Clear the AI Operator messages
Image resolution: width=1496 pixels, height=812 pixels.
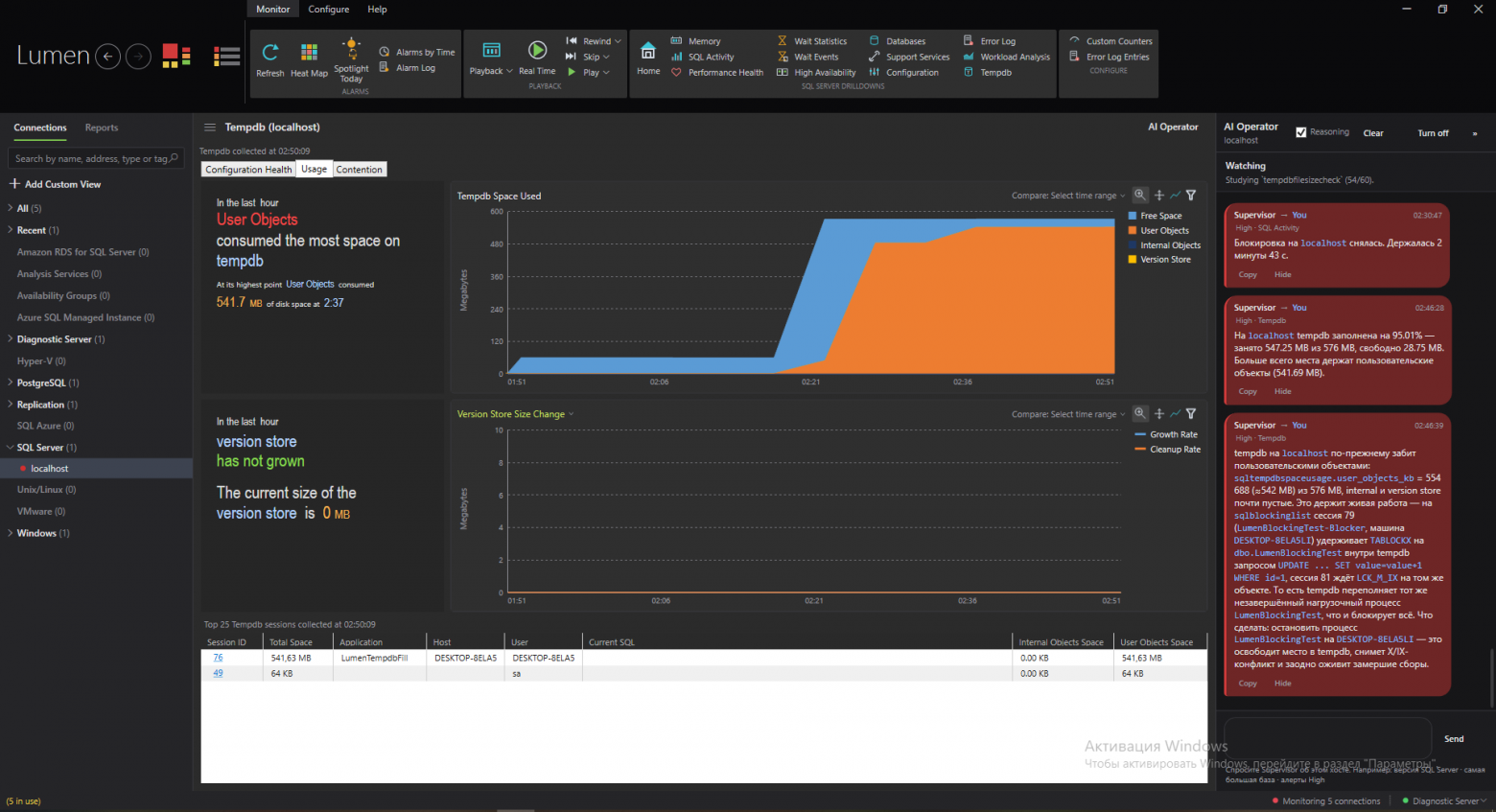(x=1373, y=133)
